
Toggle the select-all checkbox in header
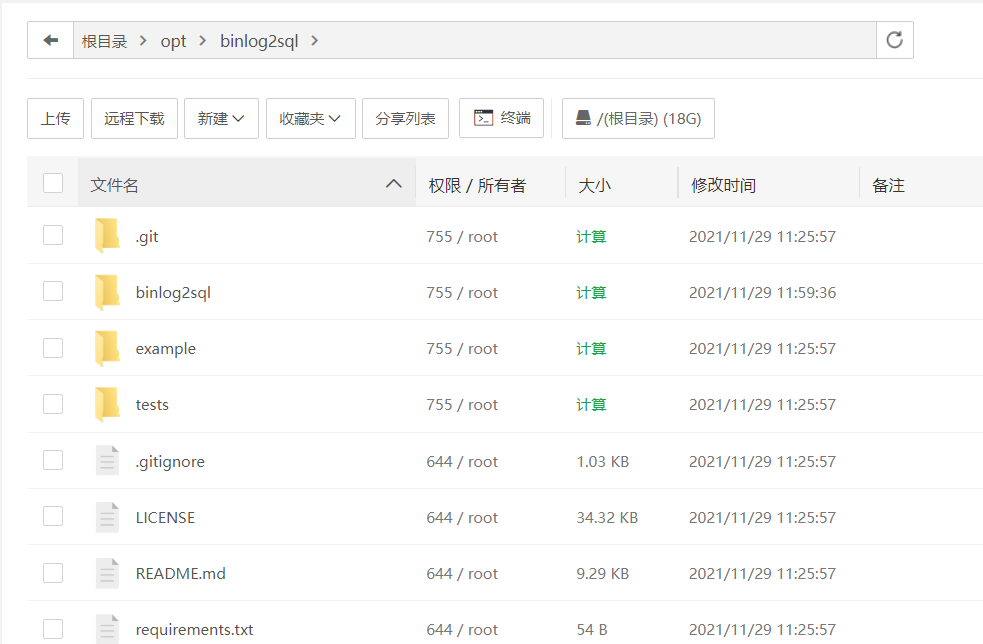(53, 183)
